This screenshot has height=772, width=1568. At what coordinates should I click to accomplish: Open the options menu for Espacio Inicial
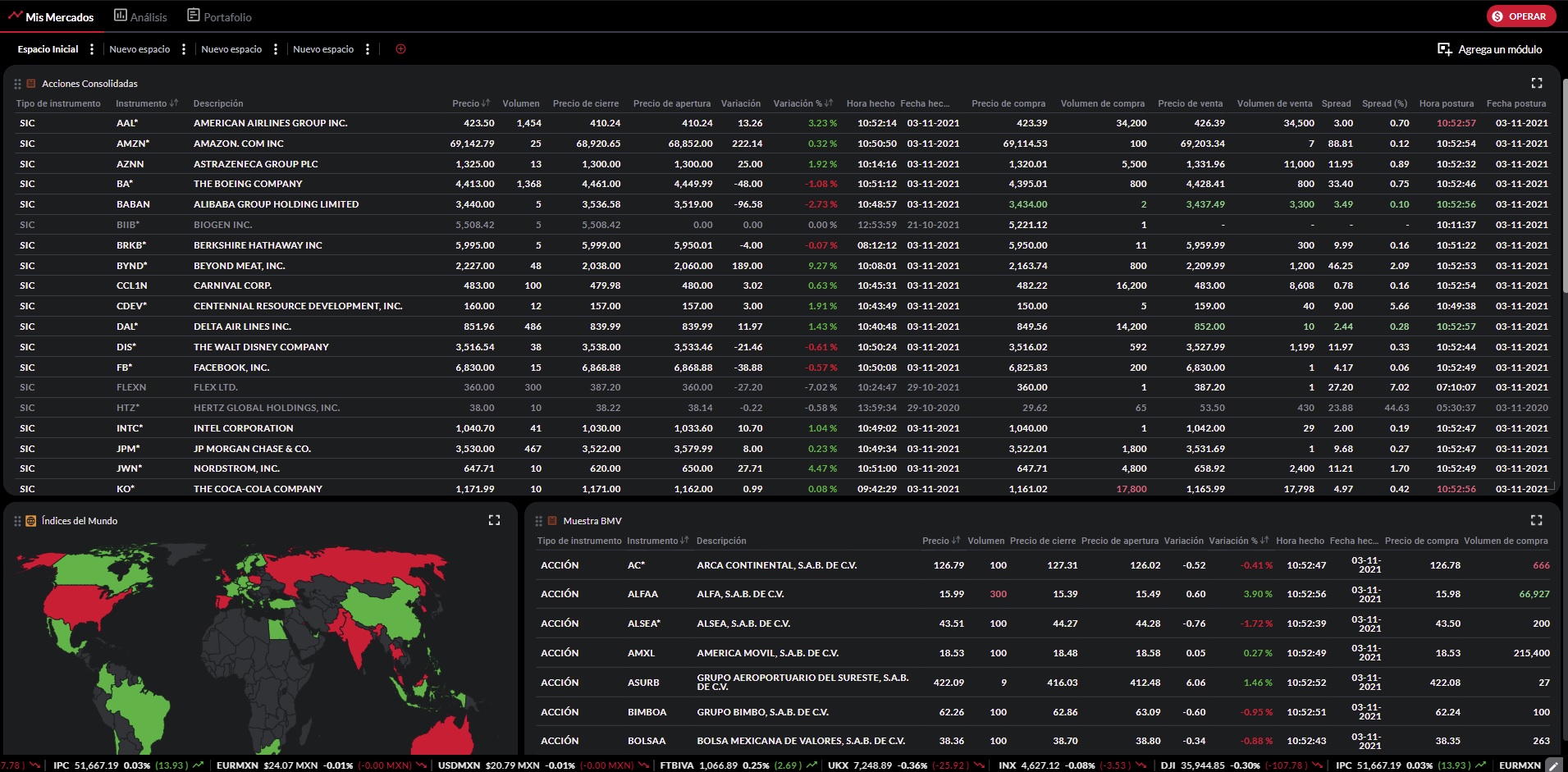92,49
